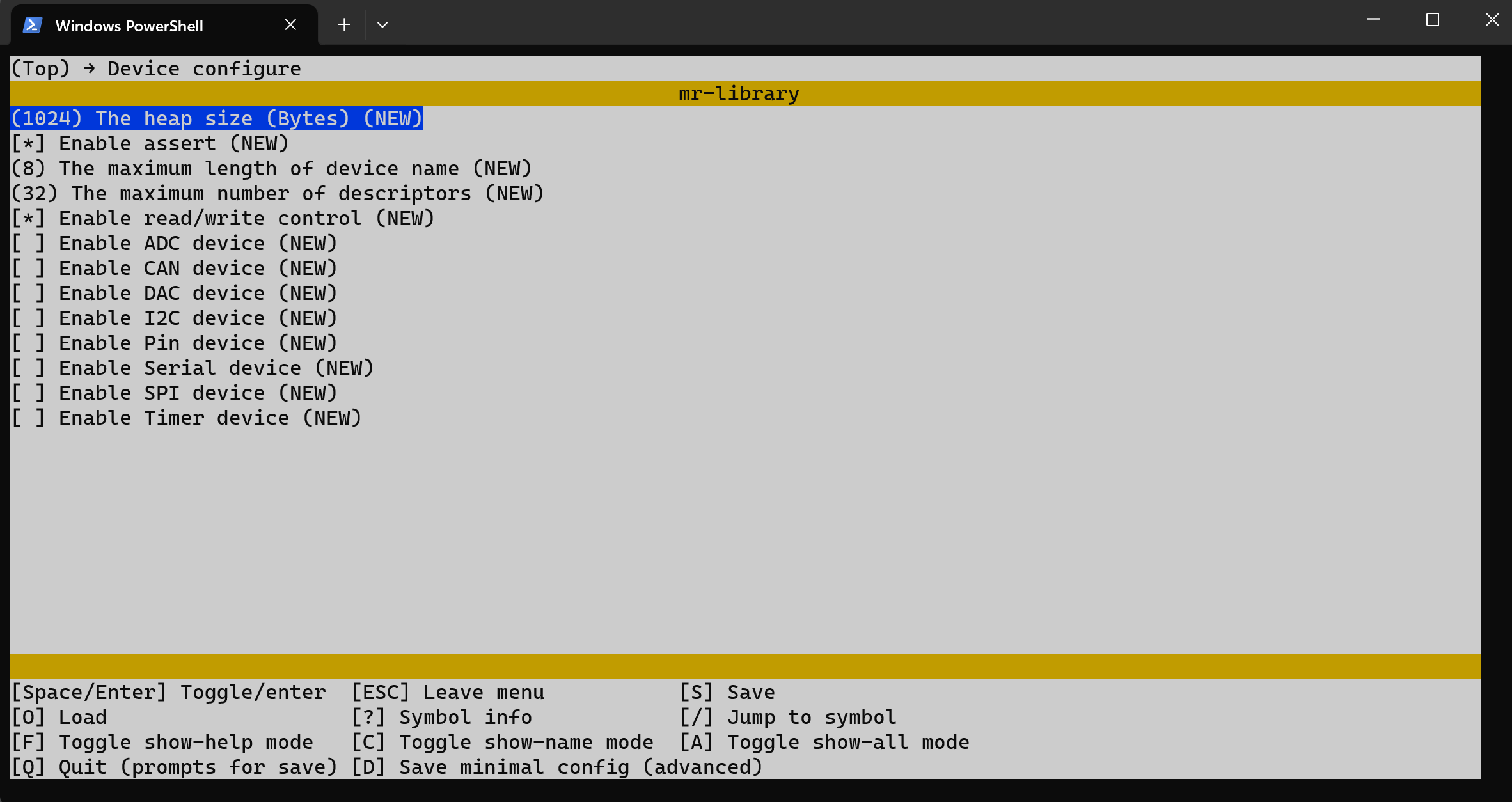Select the heap size entry

tap(216, 118)
